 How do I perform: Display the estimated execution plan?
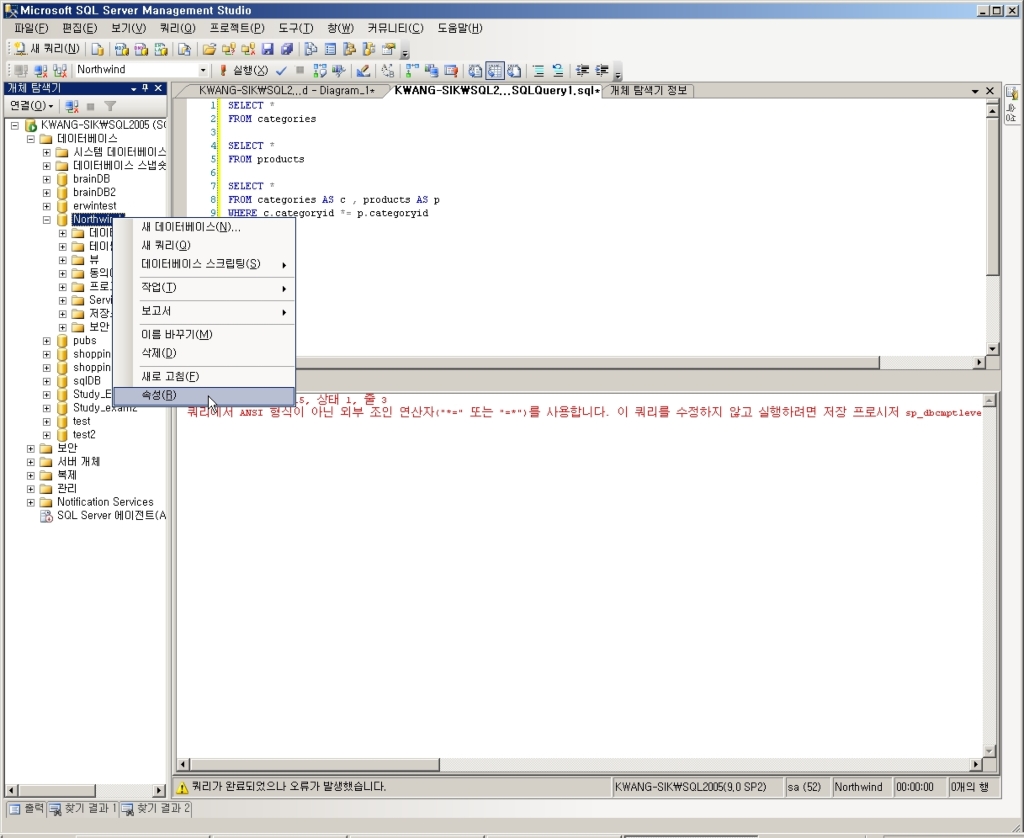pos(319,70)
